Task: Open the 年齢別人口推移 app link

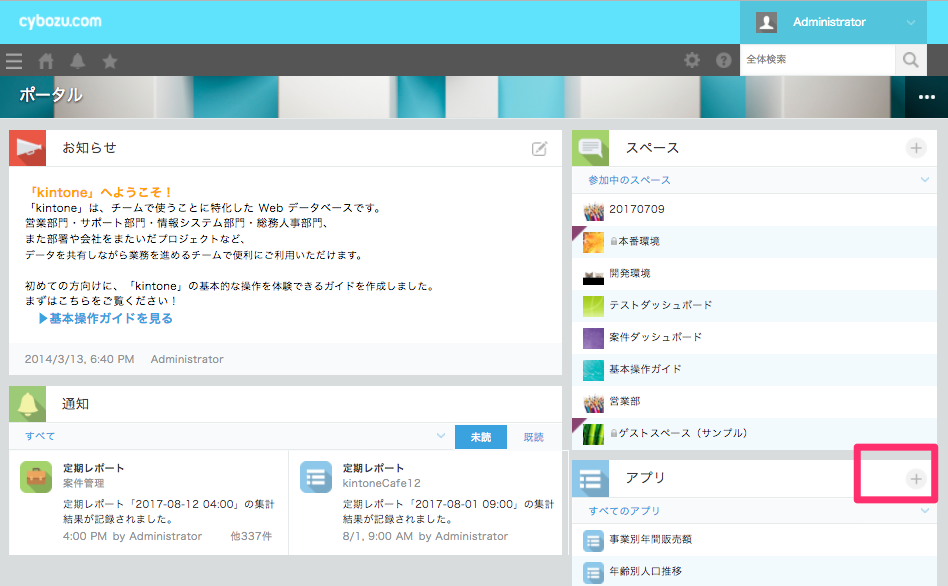Action: coord(645,571)
